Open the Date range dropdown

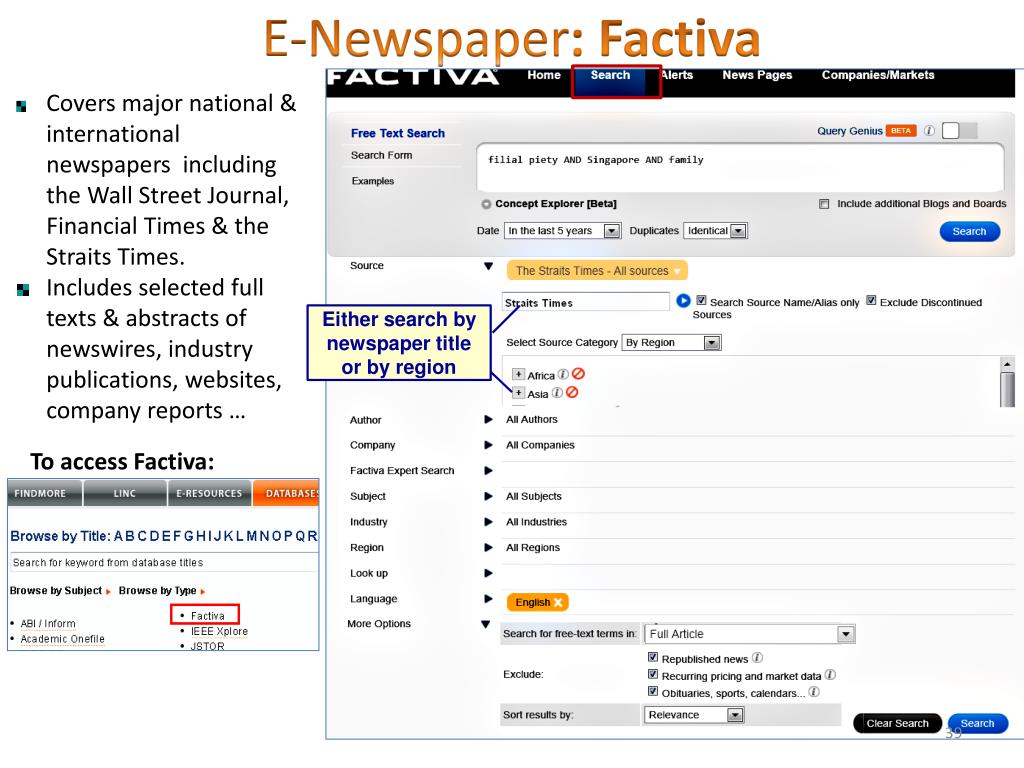pyautogui.click(x=562, y=231)
